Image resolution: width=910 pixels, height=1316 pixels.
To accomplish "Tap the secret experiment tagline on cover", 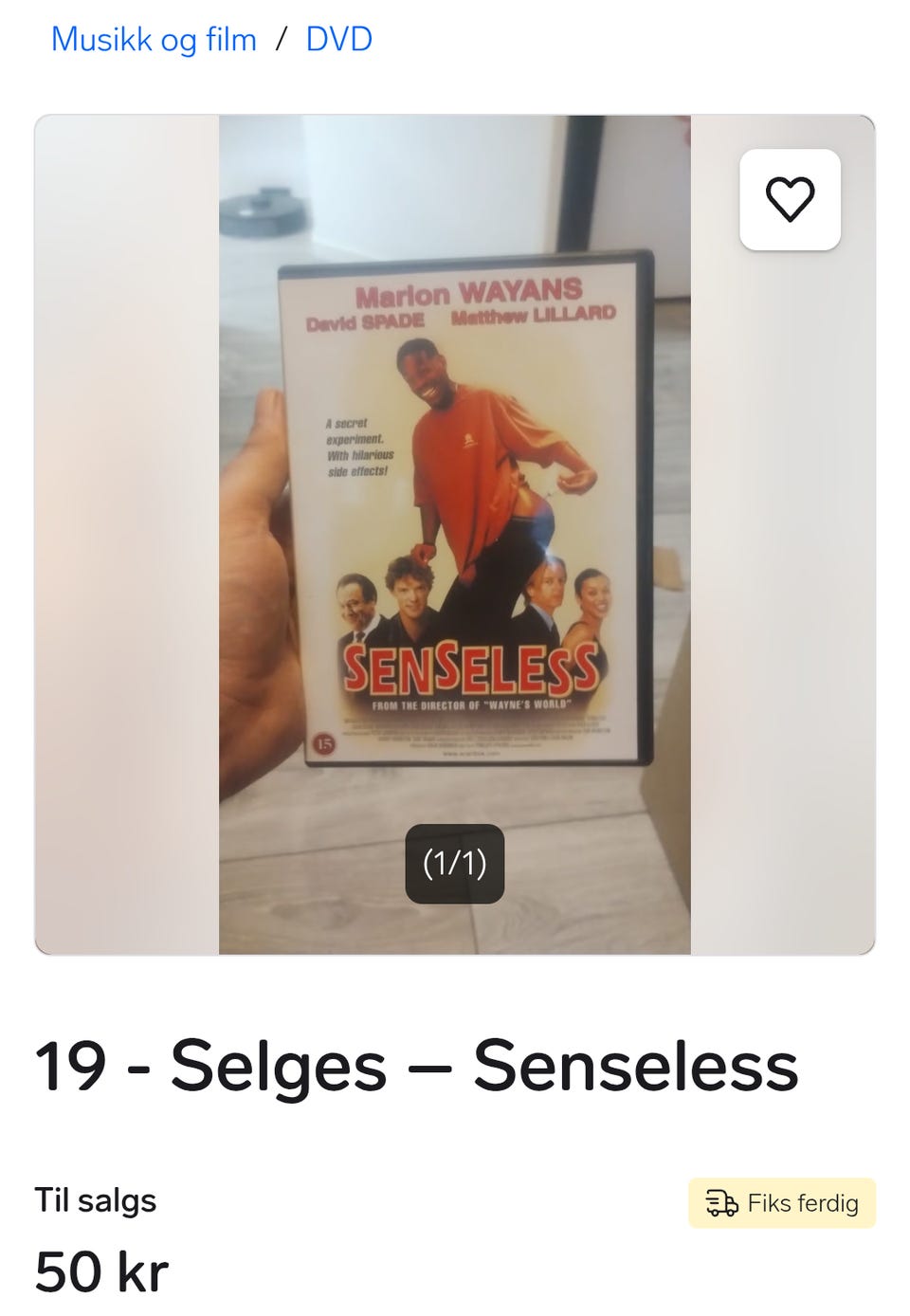I will [358, 448].
